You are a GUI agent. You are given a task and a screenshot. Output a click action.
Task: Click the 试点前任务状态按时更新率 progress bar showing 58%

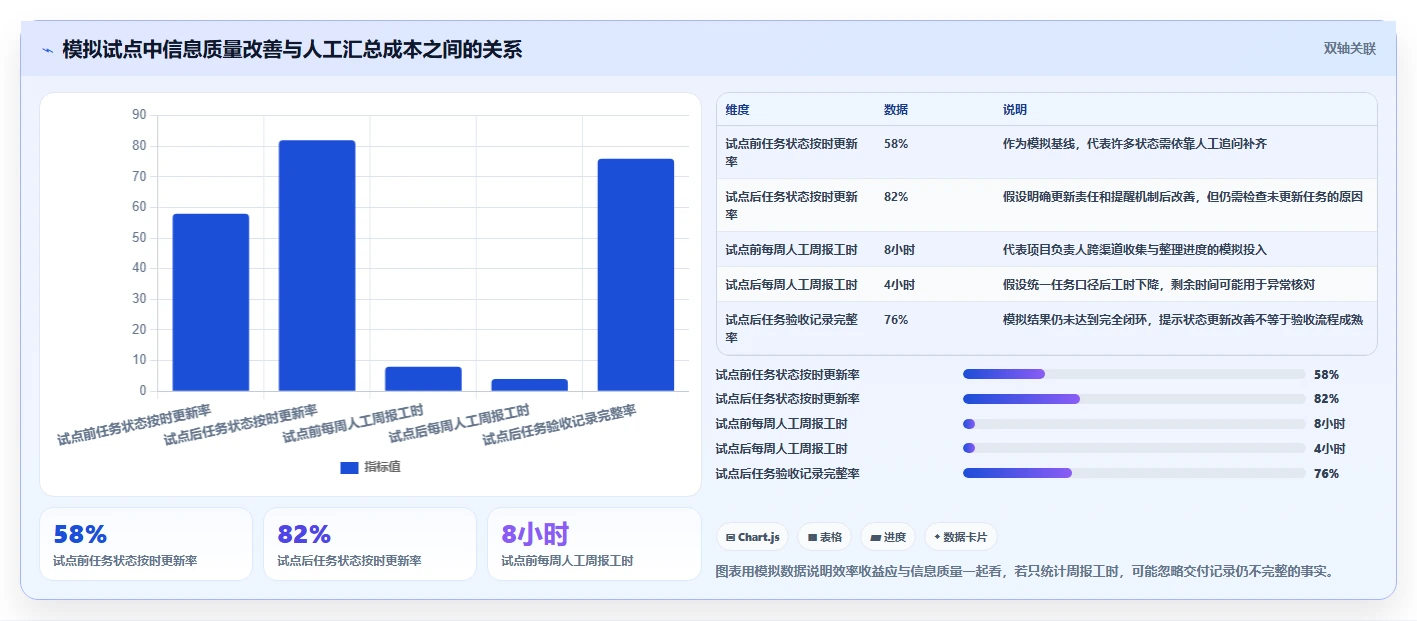[x=1134, y=374]
